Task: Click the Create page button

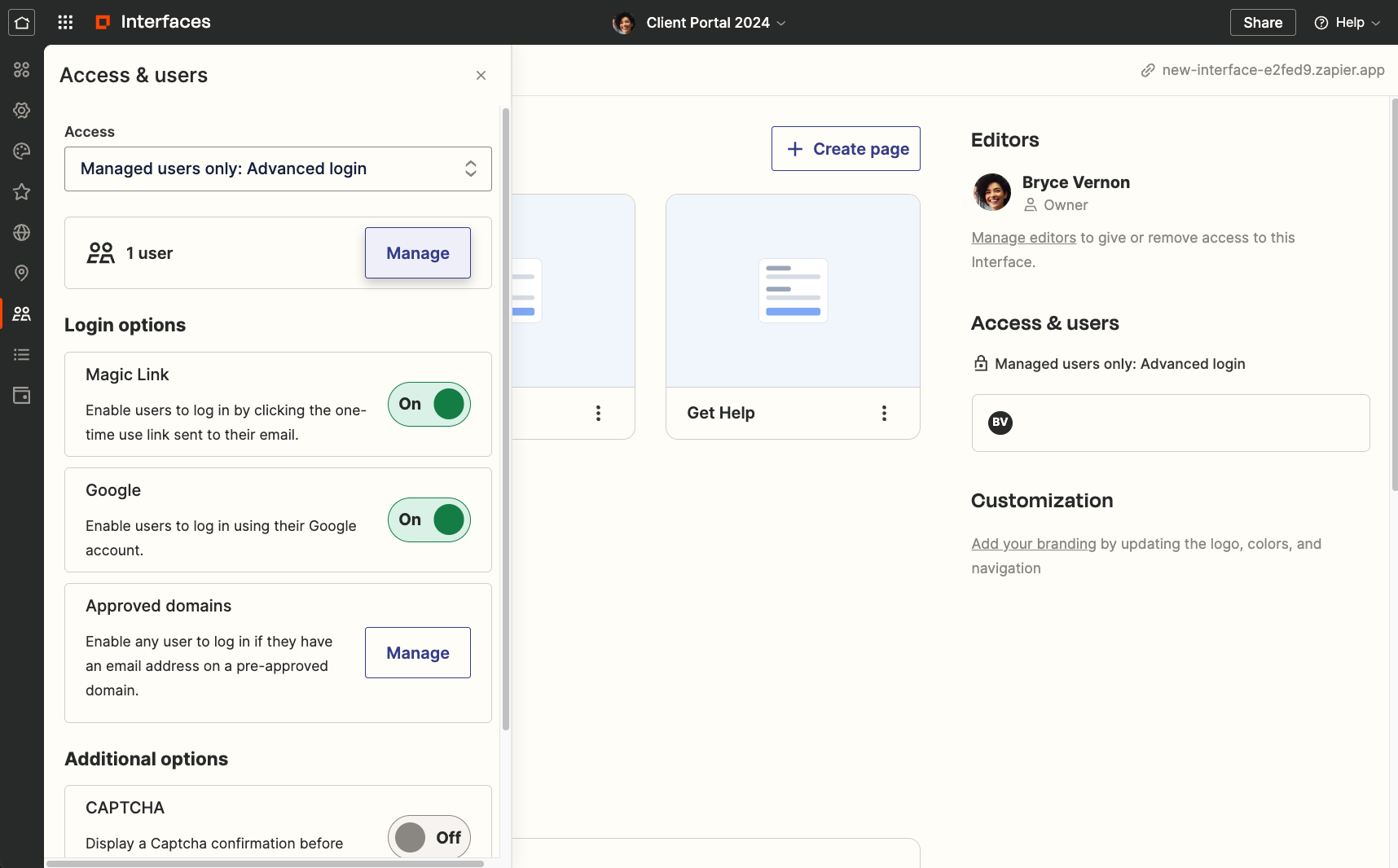Action: pos(846,149)
